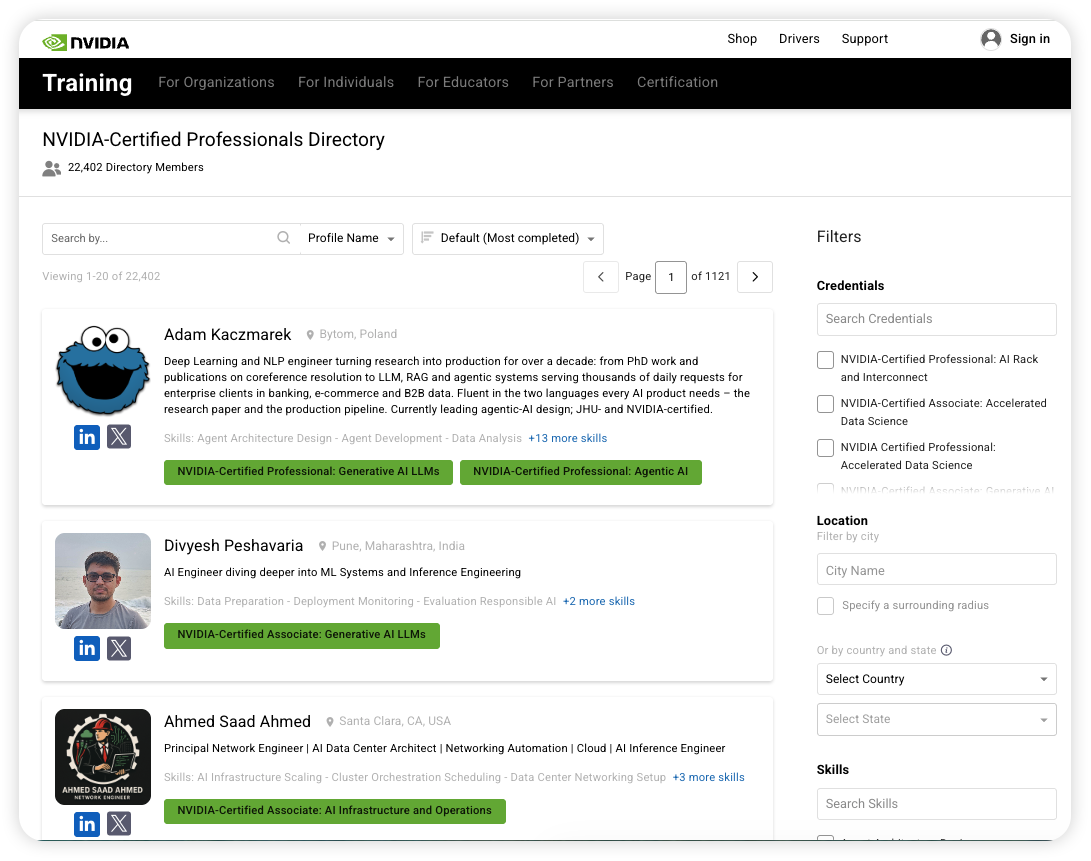
Task: Open Divyesh Peshavaria's LinkedIn icon
Action: click(87, 649)
